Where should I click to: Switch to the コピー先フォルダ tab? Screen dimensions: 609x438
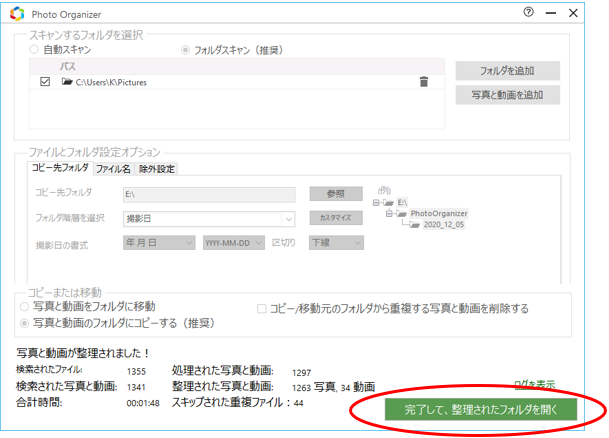pyautogui.click(x=60, y=168)
